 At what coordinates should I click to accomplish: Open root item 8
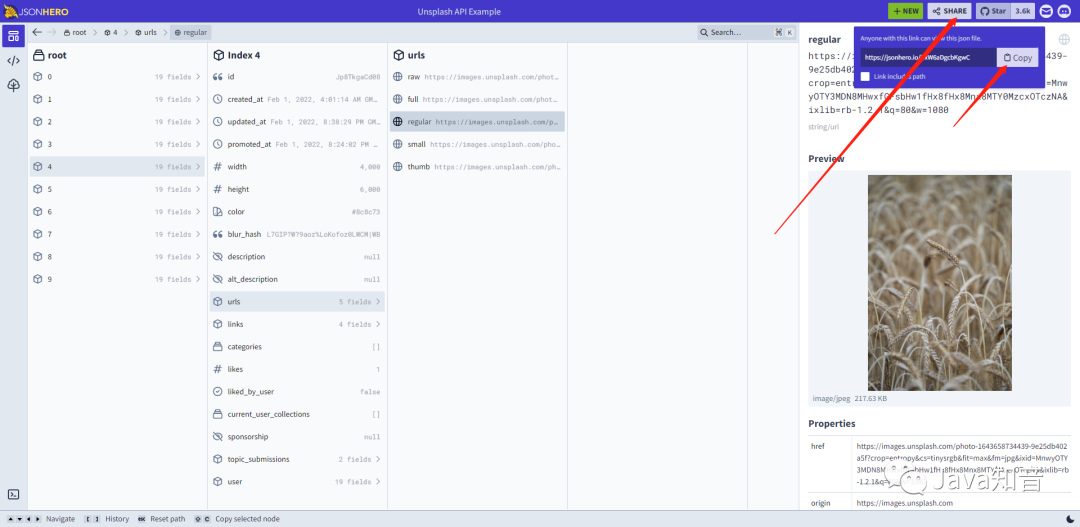point(117,256)
